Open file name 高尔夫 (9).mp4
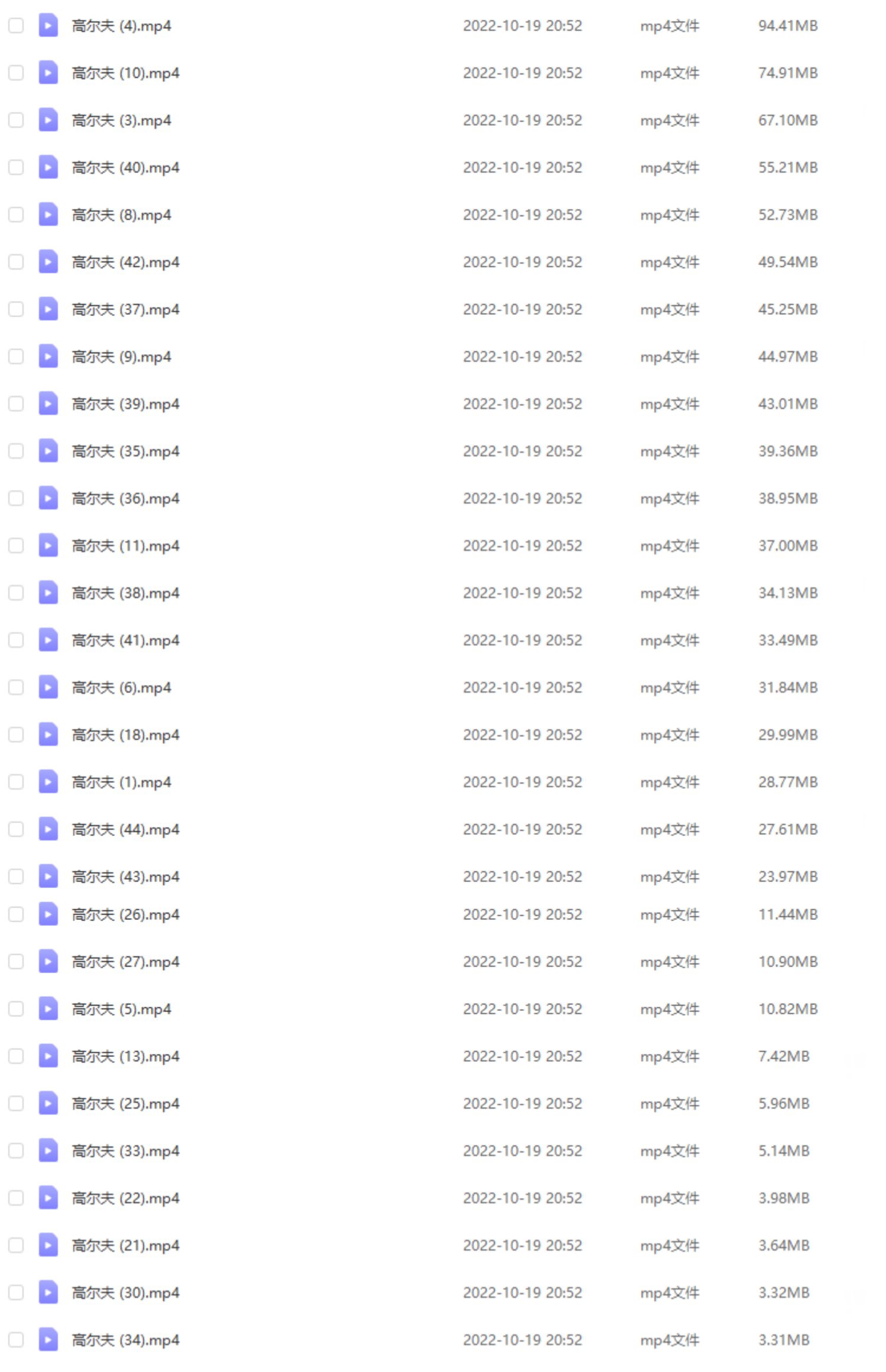Image resolution: width=886 pixels, height=1372 pixels. (x=122, y=357)
